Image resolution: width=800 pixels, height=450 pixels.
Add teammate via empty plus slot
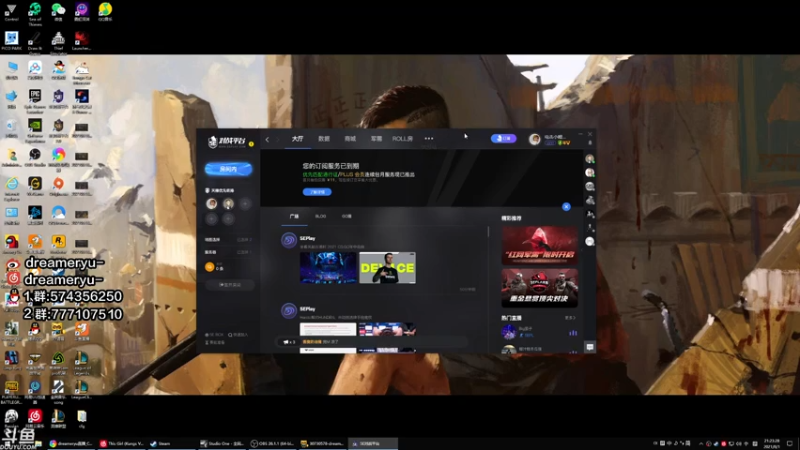[245, 204]
